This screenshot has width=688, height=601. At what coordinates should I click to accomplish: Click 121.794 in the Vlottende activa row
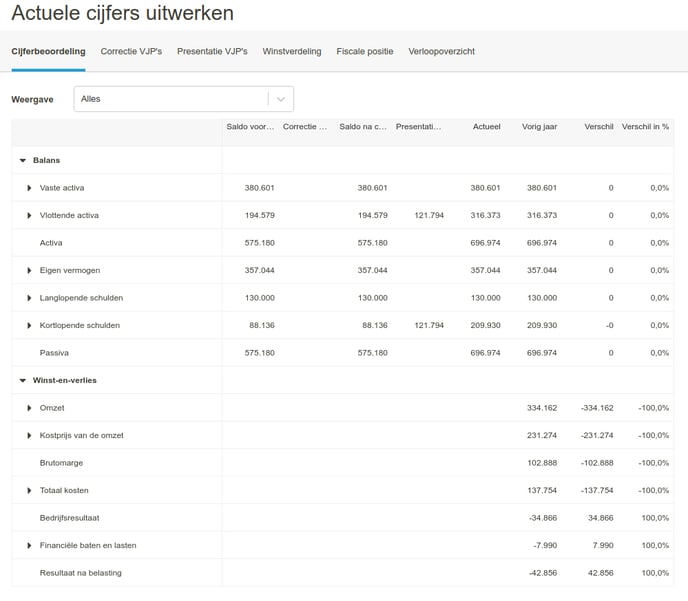click(x=429, y=215)
